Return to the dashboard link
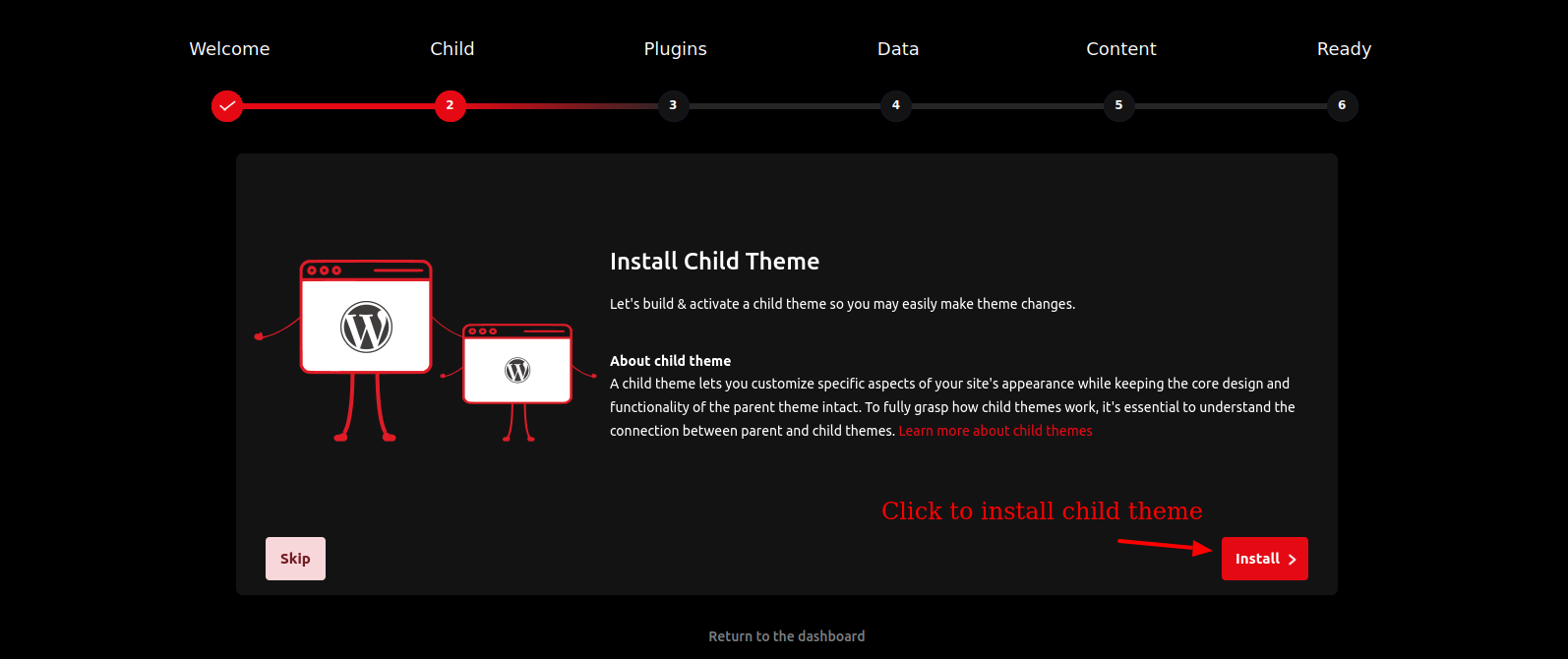The image size is (1568, 659). point(787,636)
